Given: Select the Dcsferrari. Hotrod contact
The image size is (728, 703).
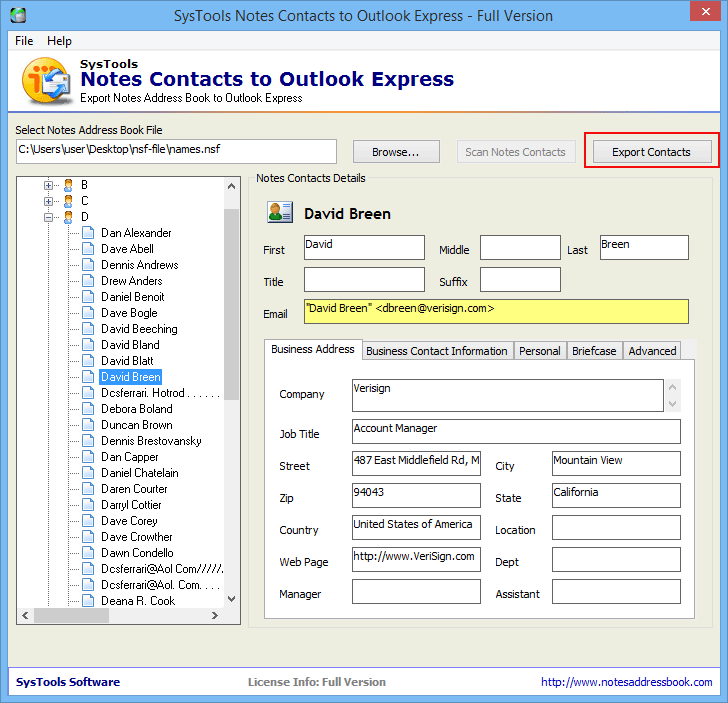Looking at the screenshot, I should (x=160, y=393).
